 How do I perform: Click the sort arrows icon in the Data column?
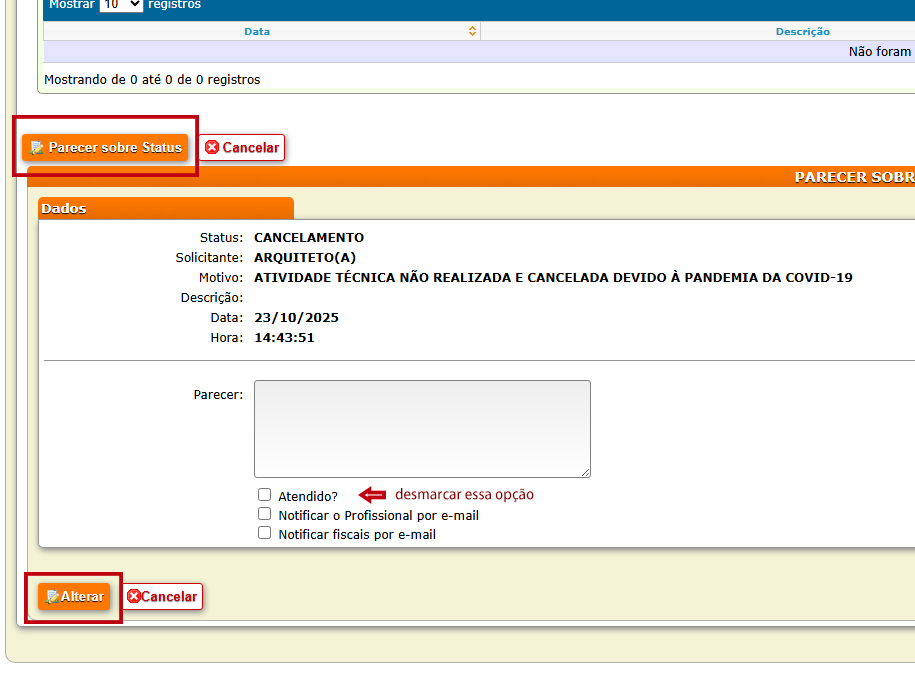tap(472, 32)
